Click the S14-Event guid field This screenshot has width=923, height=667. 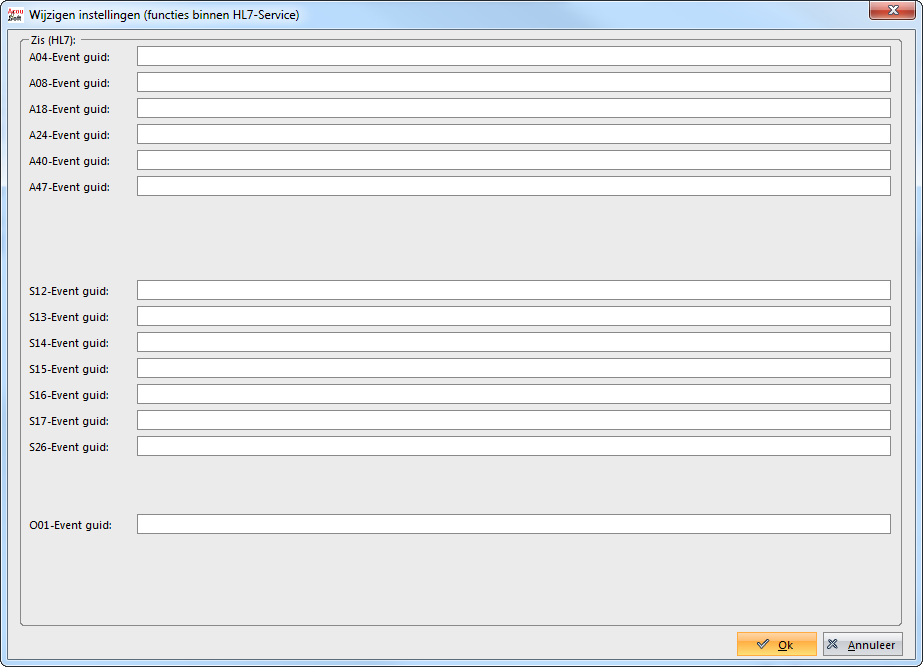tap(513, 342)
